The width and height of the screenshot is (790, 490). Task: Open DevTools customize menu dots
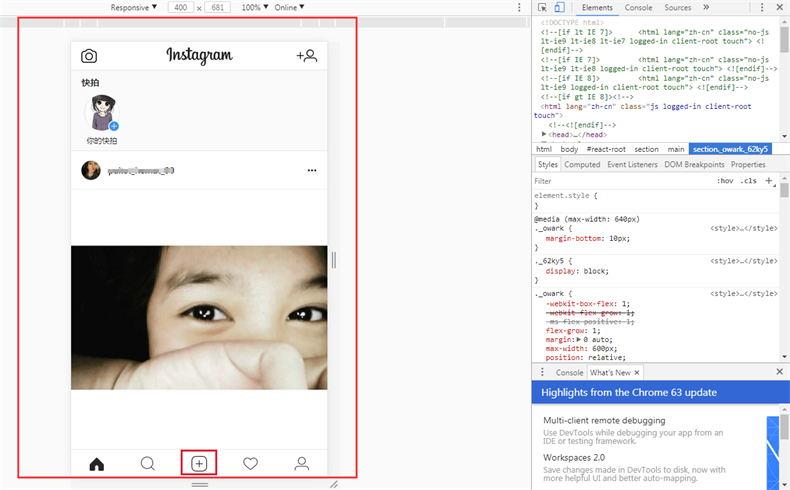pos(762,8)
